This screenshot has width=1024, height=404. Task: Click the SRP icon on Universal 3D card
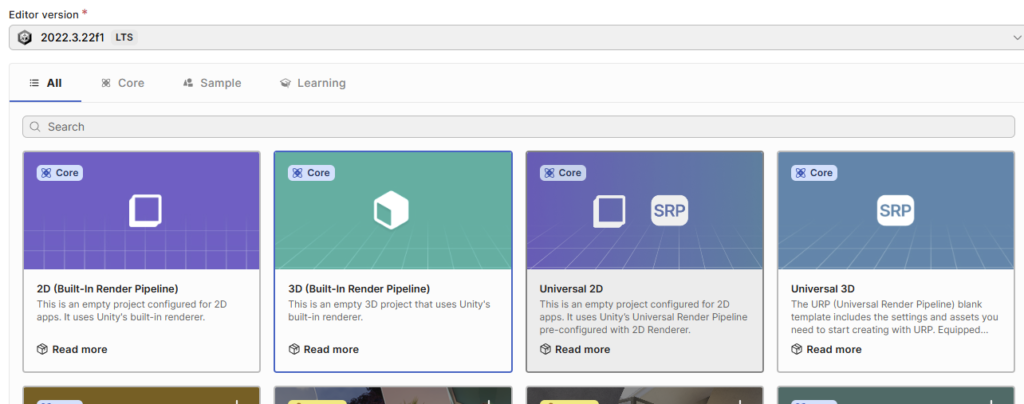pos(895,211)
